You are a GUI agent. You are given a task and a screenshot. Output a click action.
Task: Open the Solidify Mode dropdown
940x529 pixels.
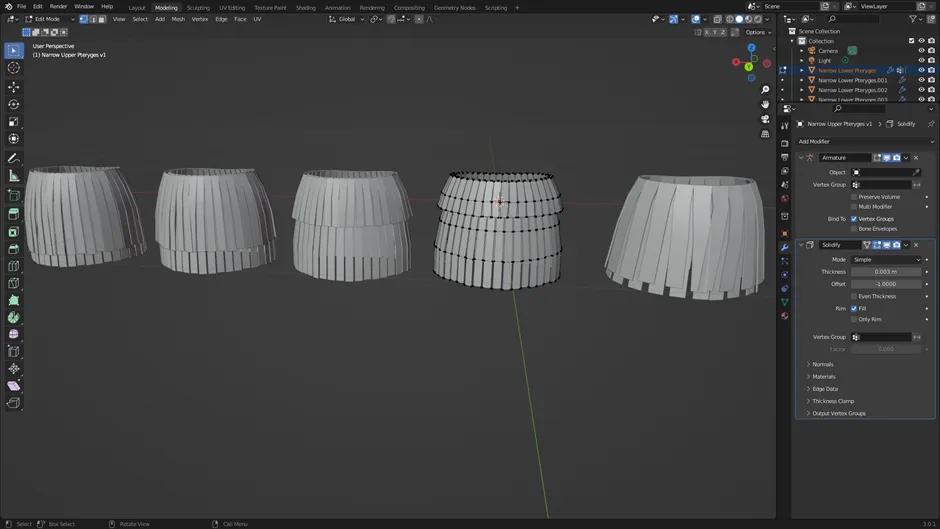click(886, 260)
